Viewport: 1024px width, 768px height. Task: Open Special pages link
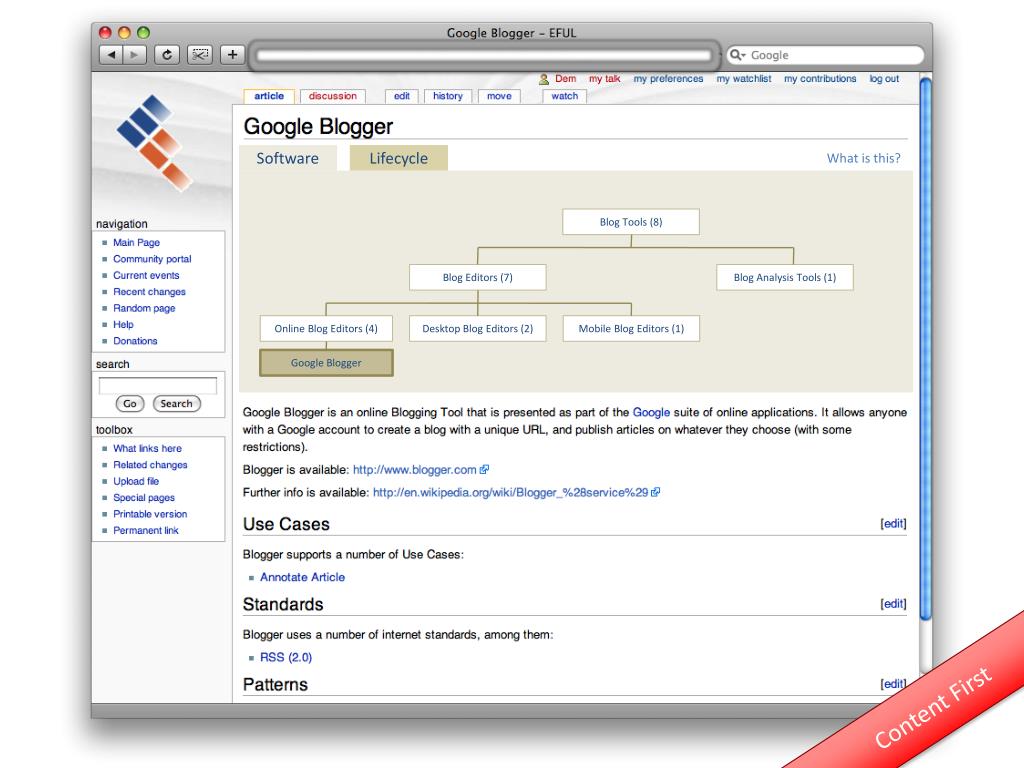[144, 497]
